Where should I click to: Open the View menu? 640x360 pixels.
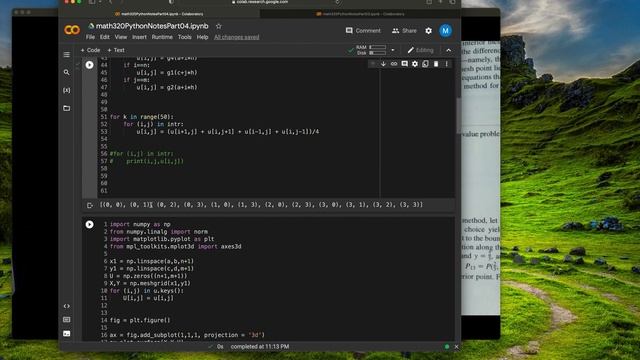(120, 37)
